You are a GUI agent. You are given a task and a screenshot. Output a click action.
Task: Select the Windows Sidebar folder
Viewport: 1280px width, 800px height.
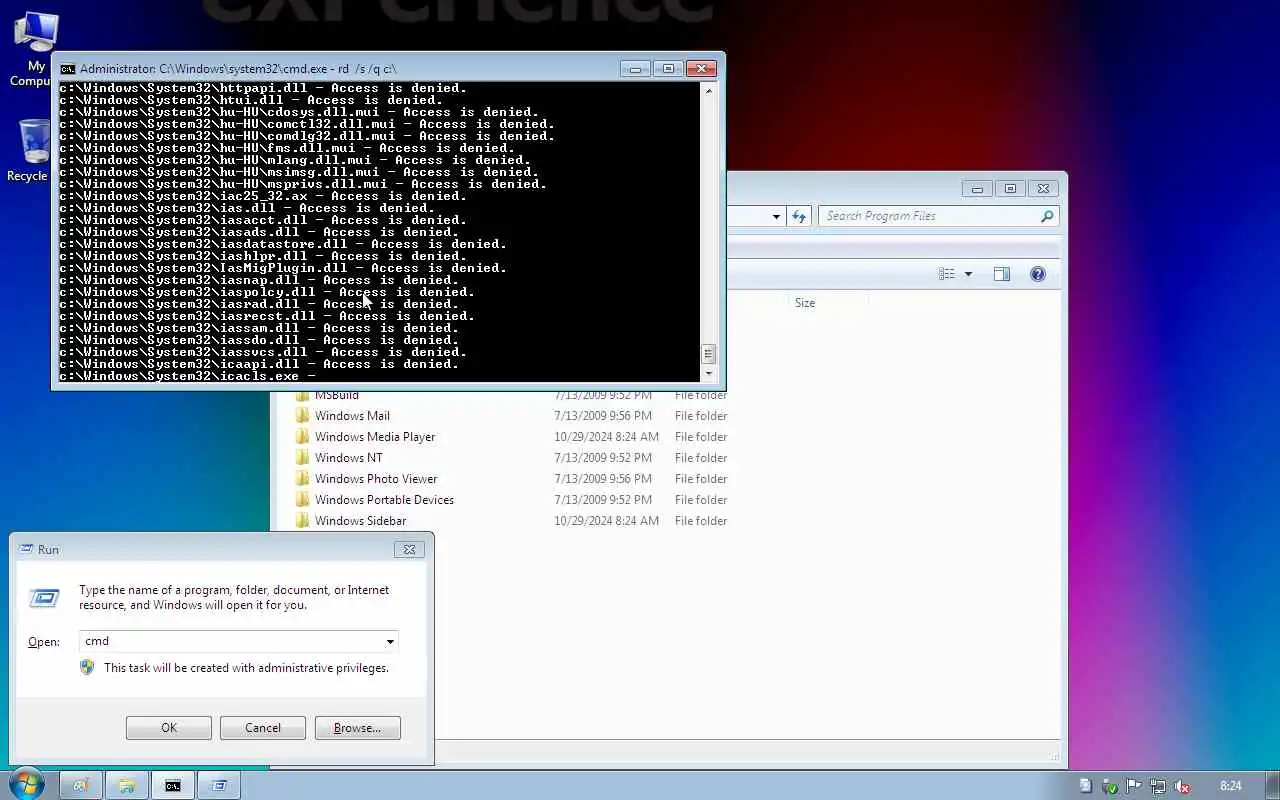[360, 521]
